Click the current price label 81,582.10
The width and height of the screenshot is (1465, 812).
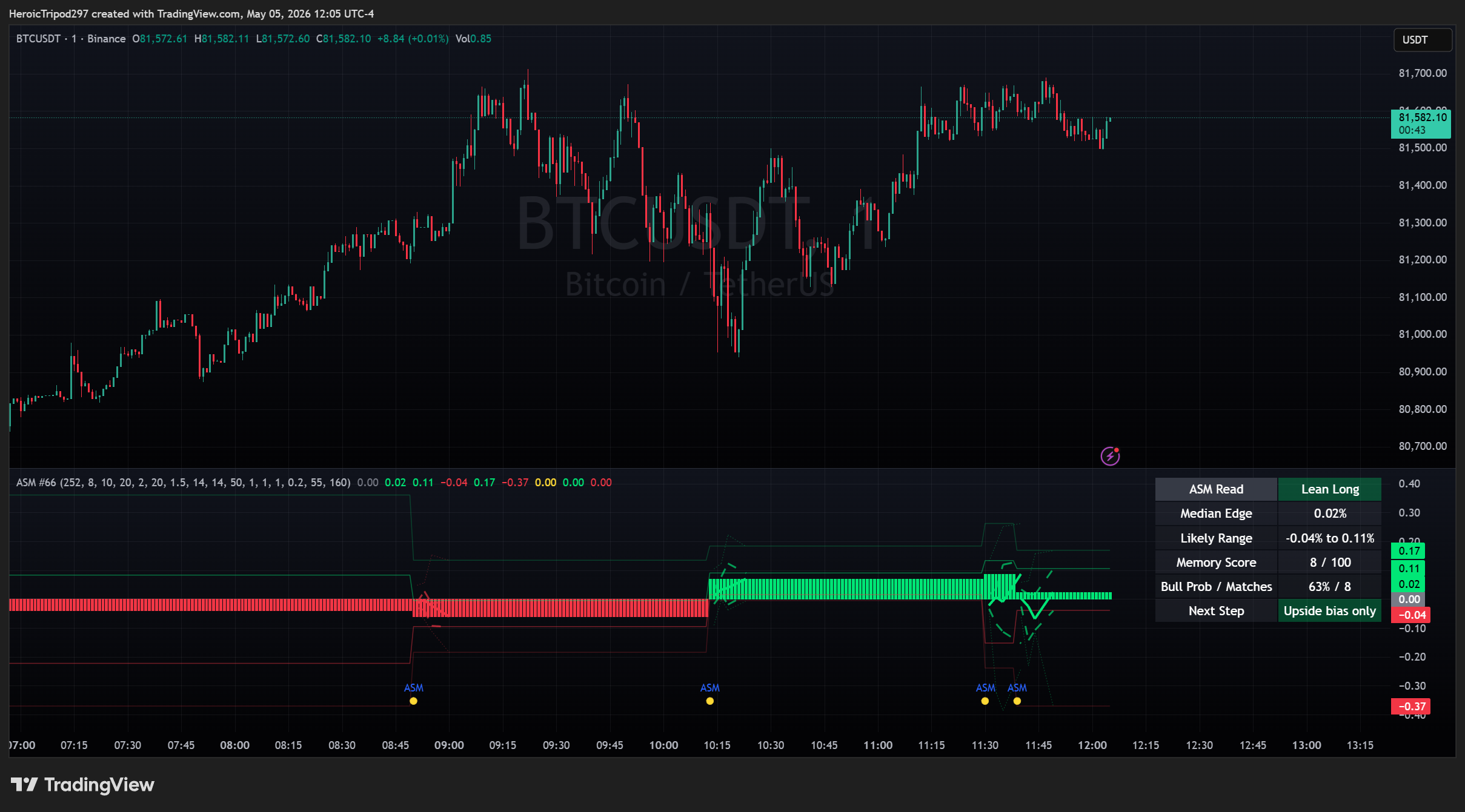pos(1421,124)
